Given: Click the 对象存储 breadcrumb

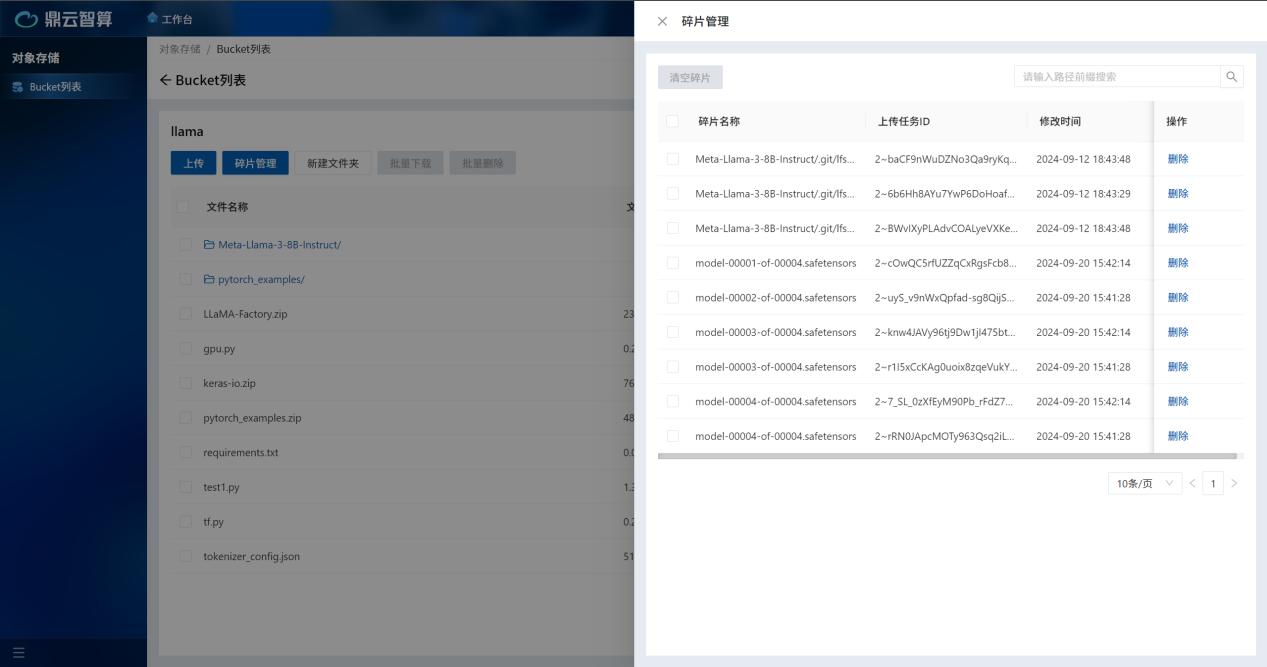Looking at the screenshot, I should pyautogui.click(x=179, y=49).
